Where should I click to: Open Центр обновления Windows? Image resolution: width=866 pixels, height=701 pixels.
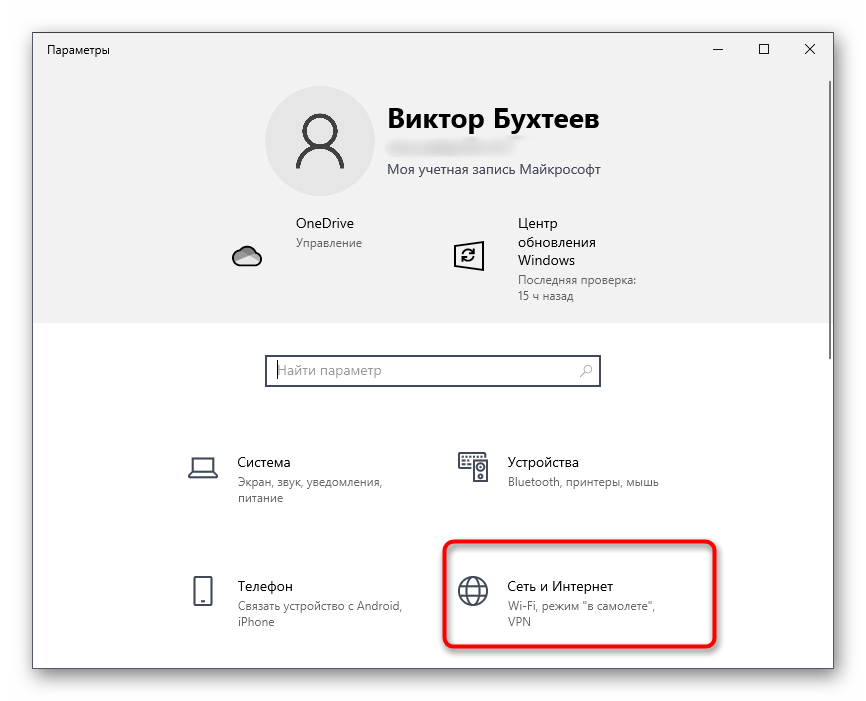[556, 242]
